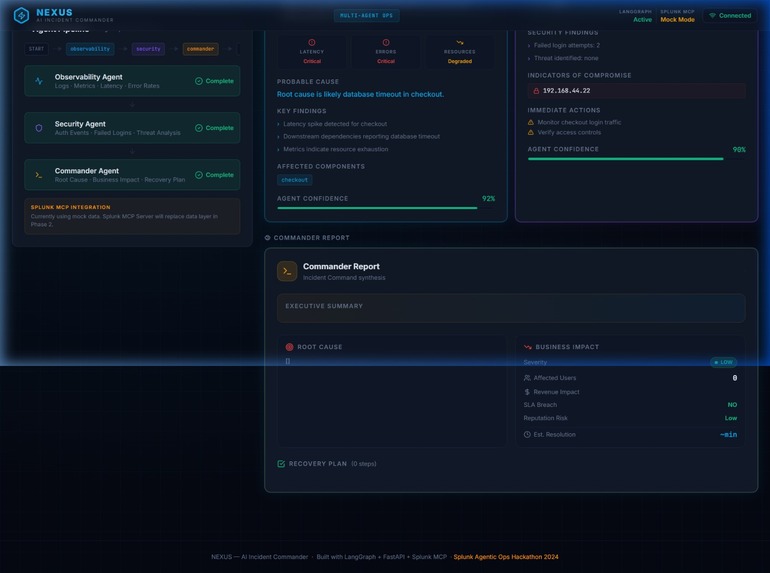Click the Revenue Impact dollar icon
The image size is (770, 573).
pos(527,392)
